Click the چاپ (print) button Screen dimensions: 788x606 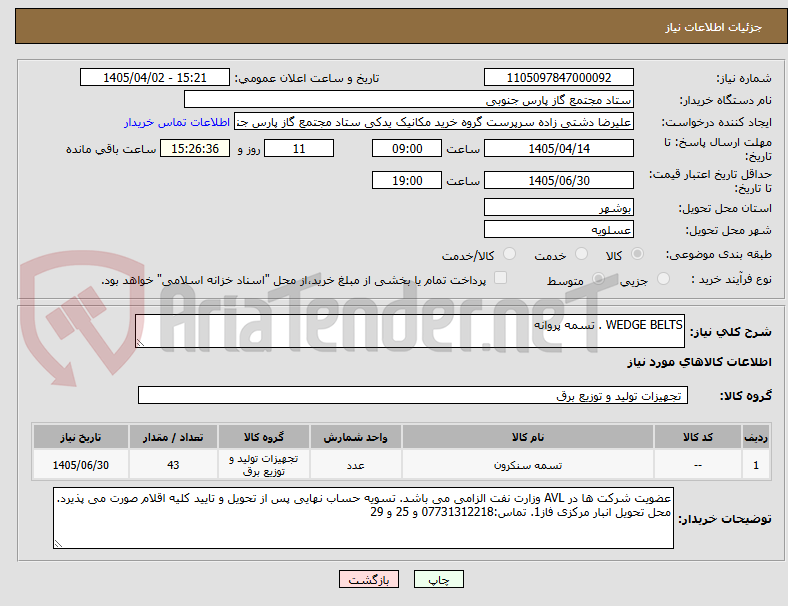pos(438,579)
